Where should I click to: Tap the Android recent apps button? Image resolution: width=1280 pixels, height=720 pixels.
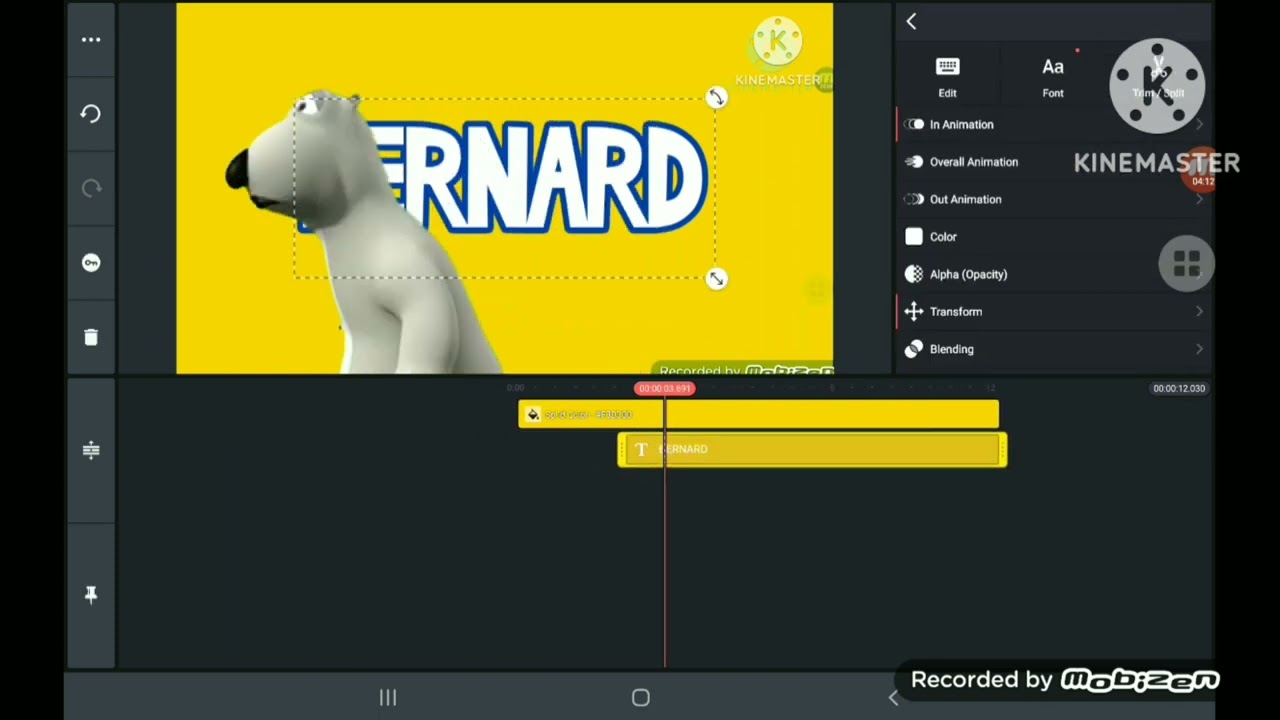[388, 698]
